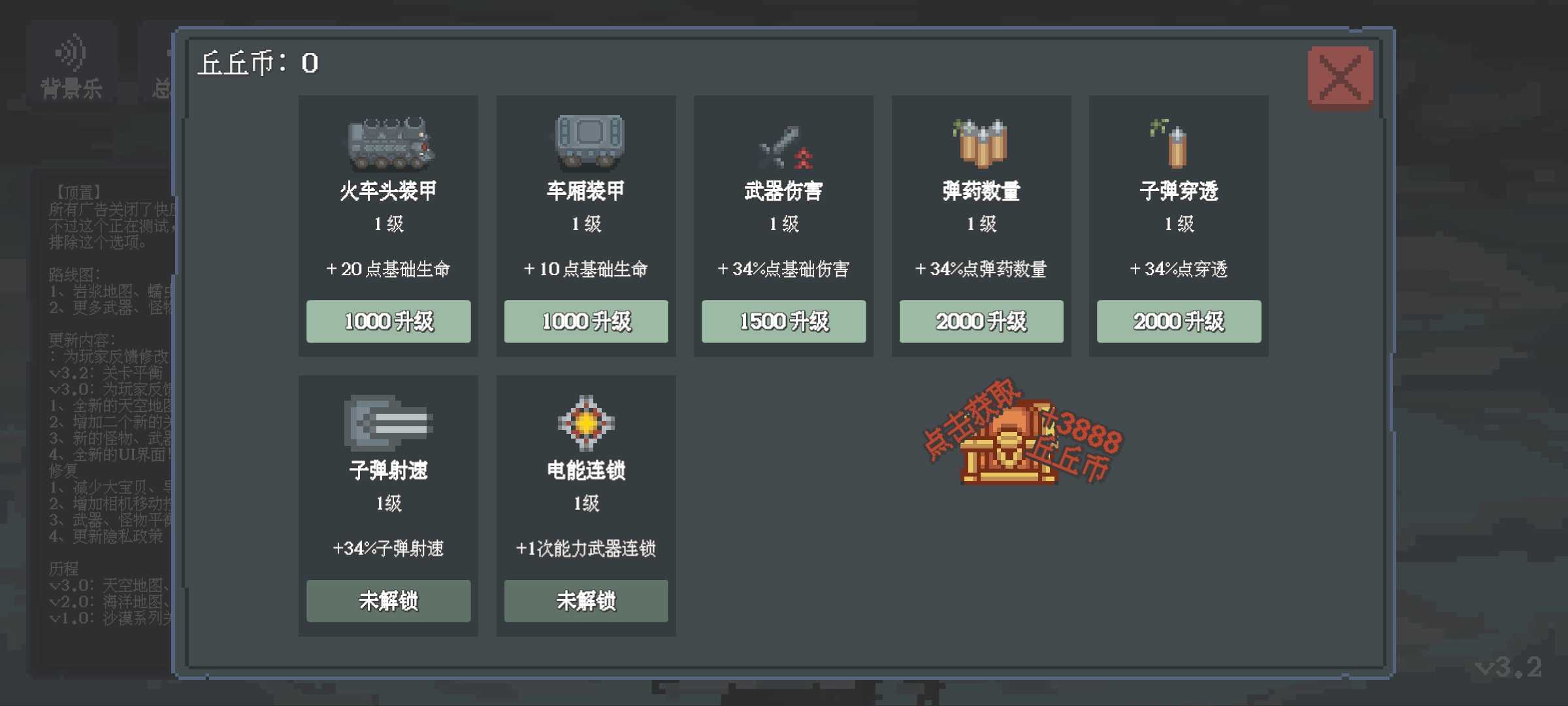Click the 火车头装甲 title text
1568x706 pixels.
tap(389, 191)
